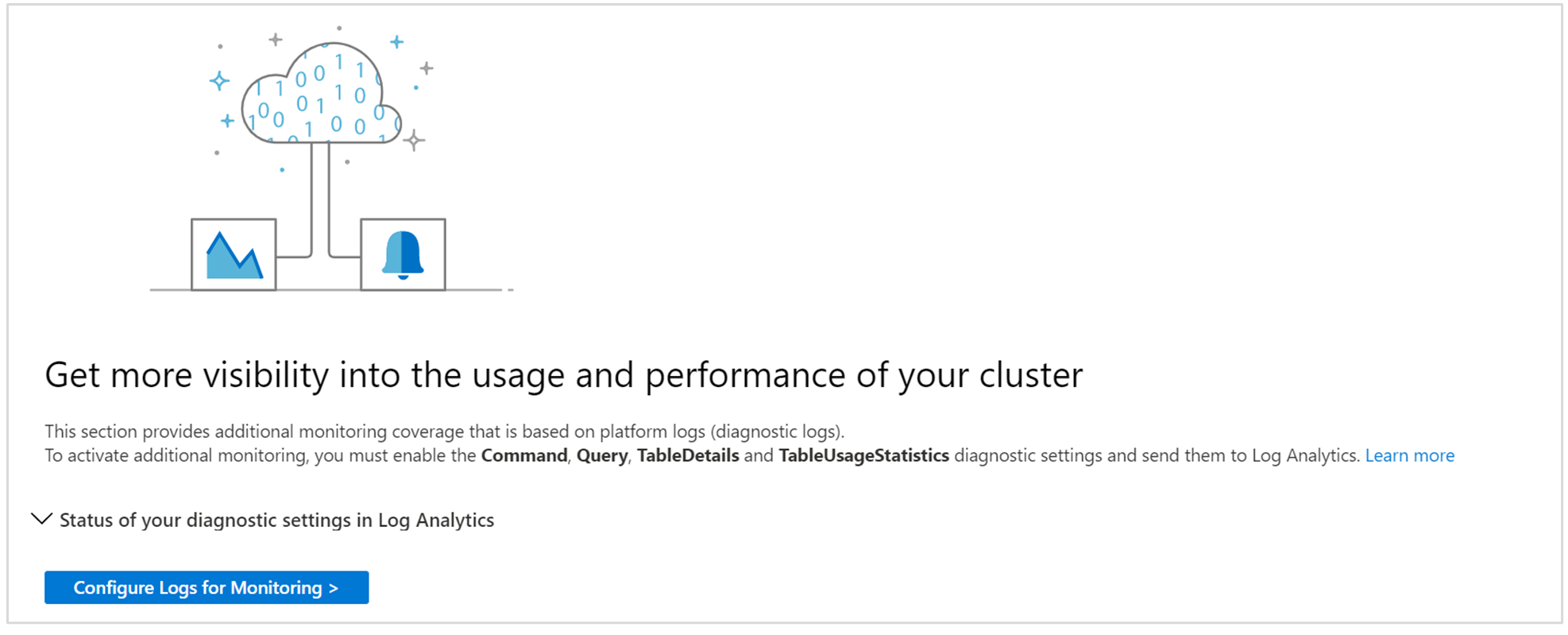Image resolution: width=1568 pixels, height=635 pixels.
Task: Open the Learn more link
Action: (x=1409, y=455)
